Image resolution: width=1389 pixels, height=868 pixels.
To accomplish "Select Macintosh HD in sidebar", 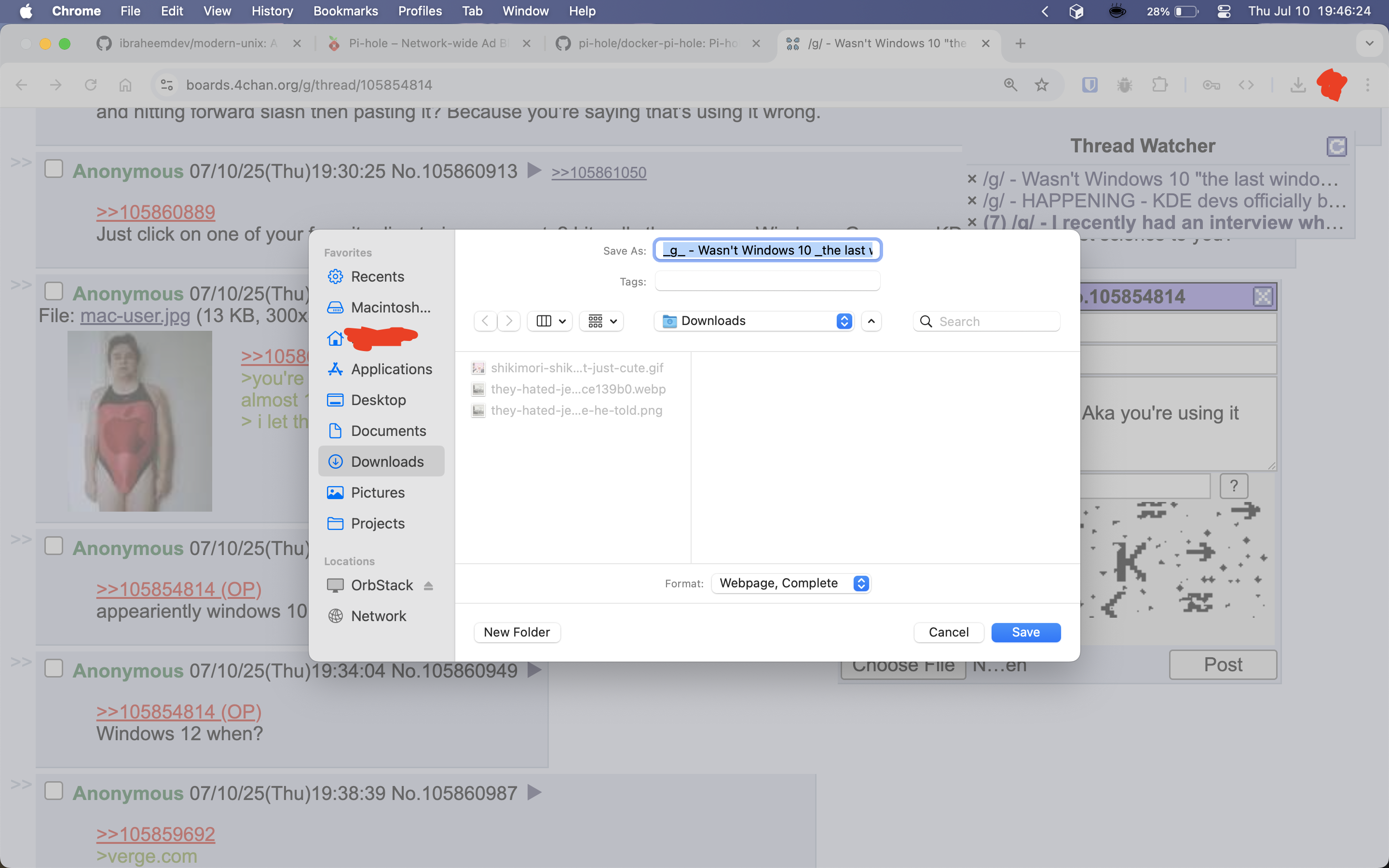I will point(381,308).
